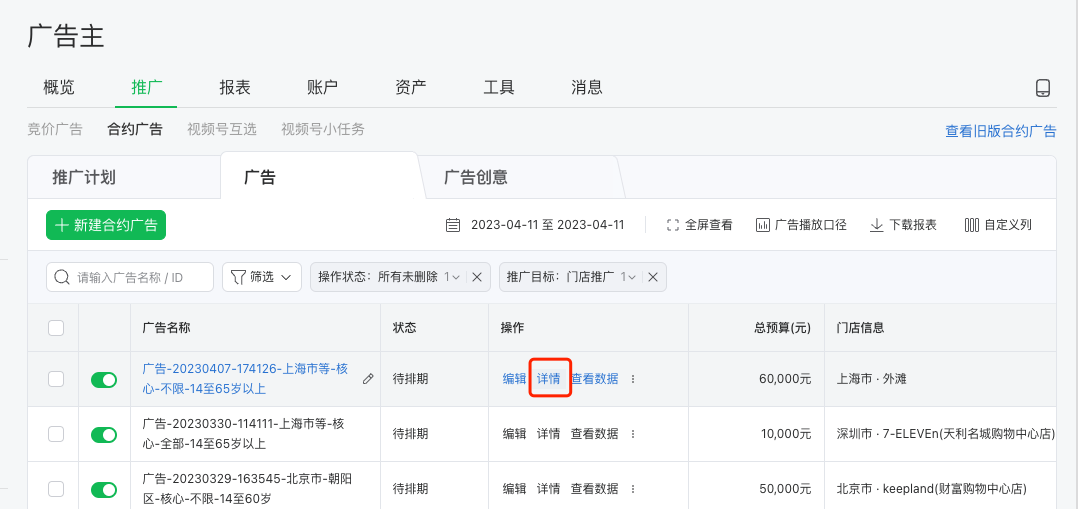Open the 查看旧版合约广告 link
1078x509 pixels.
(1001, 131)
